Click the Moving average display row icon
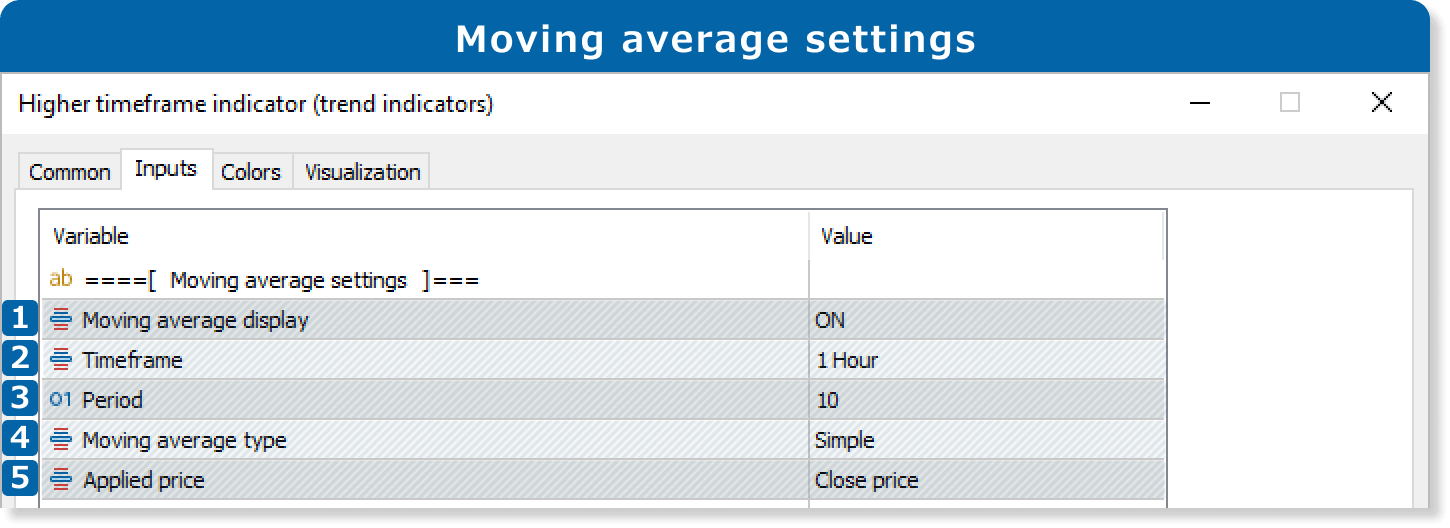The width and height of the screenshot is (1450, 528). [61, 320]
